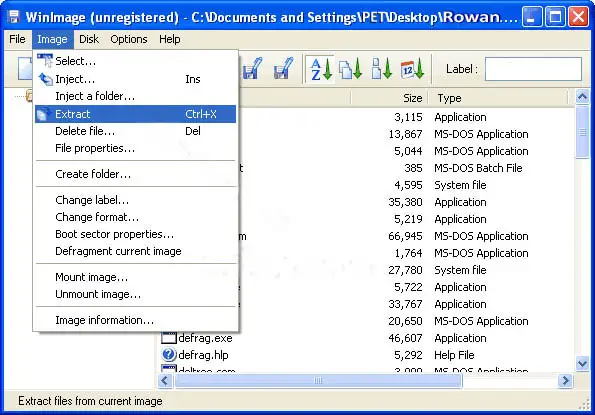The width and height of the screenshot is (595, 415).
Task: Select the defrag.exe file name
Action: pos(205,338)
